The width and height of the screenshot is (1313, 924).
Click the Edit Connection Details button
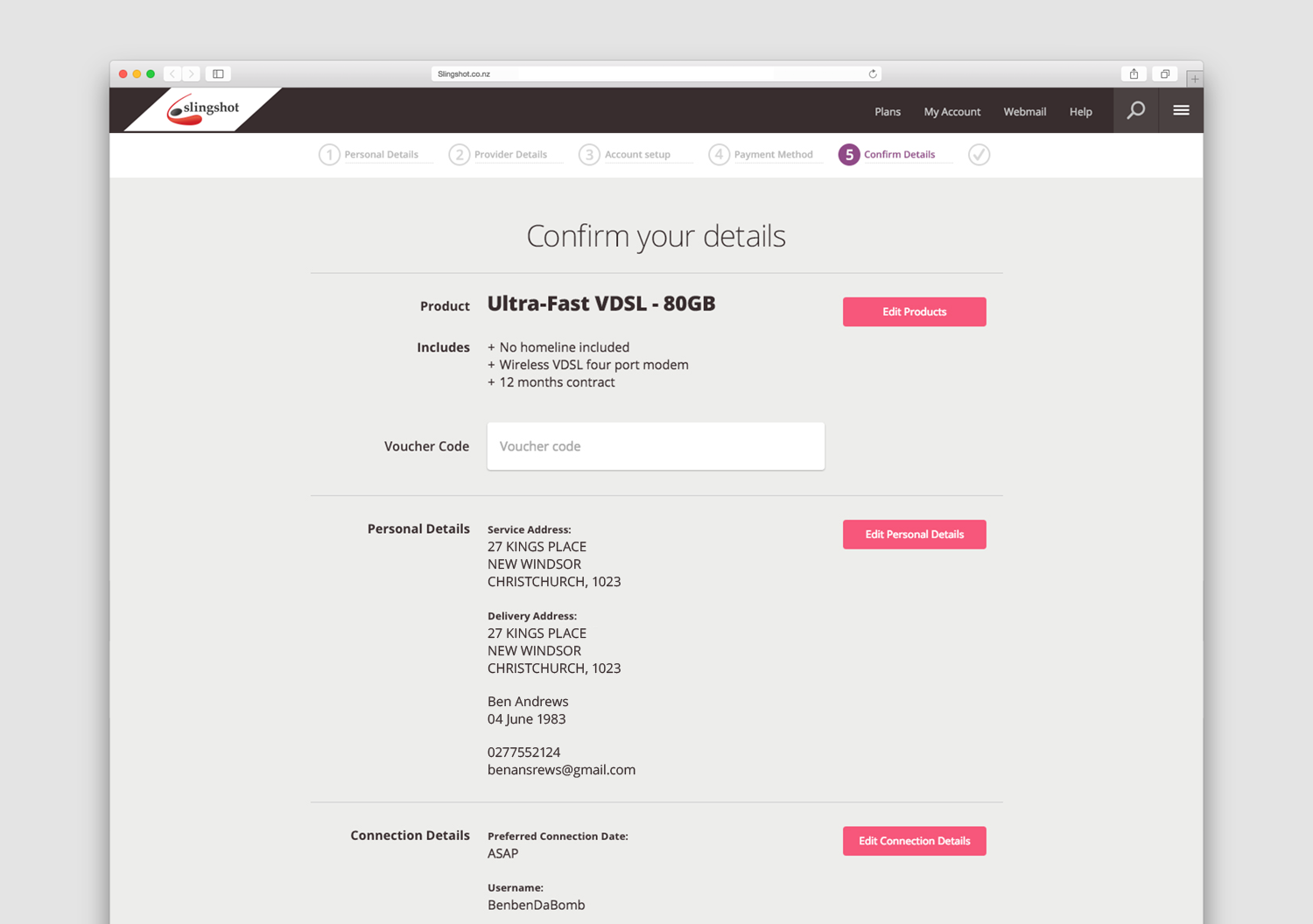(915, 841)
